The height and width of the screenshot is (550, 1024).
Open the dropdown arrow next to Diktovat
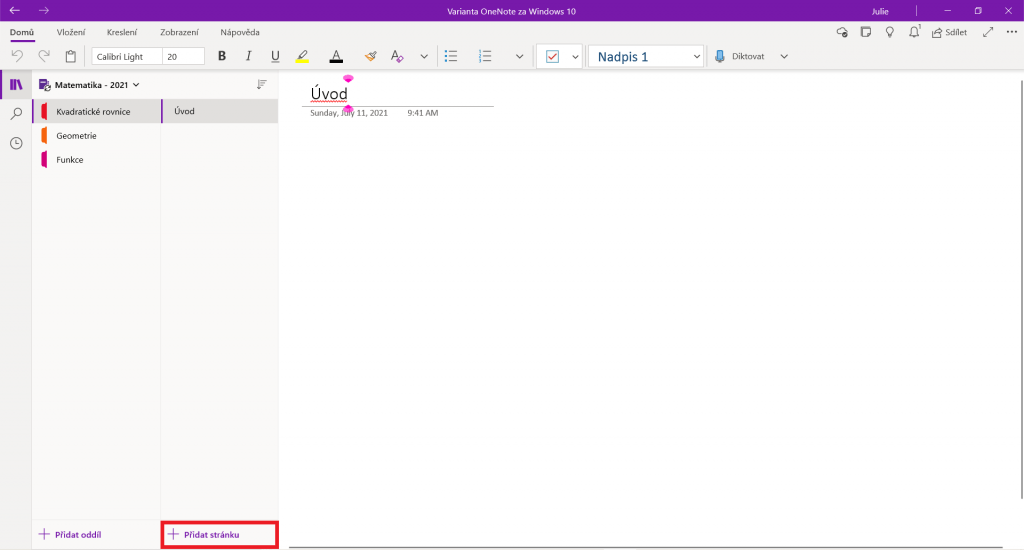[x=784, y=57]
